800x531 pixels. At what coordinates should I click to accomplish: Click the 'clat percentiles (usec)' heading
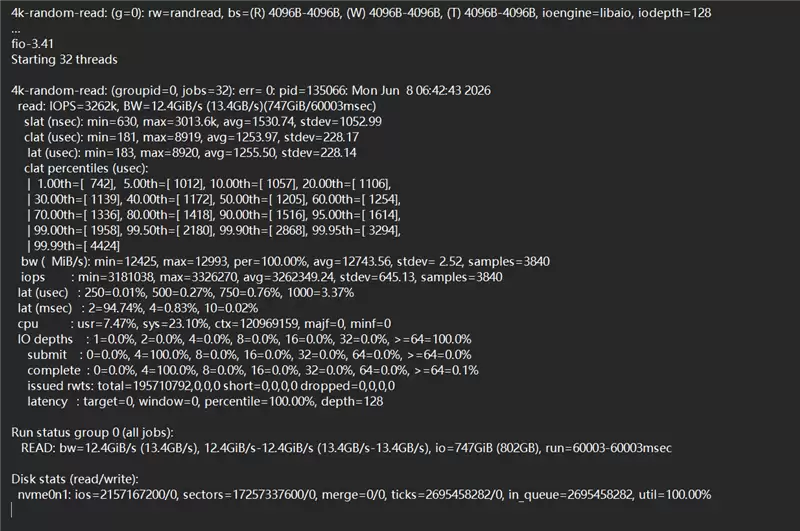[86, 168]
